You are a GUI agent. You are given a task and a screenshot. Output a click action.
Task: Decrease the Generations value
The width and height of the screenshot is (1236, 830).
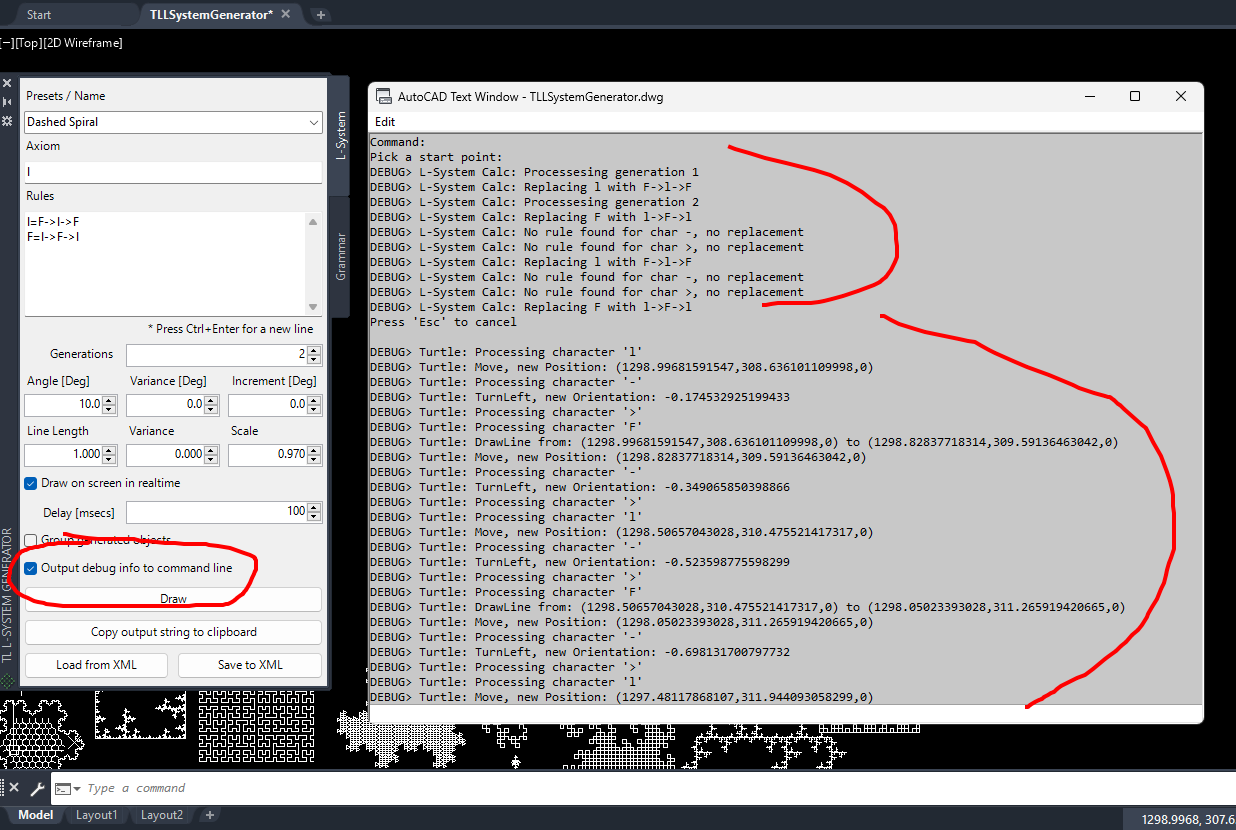pyautogui.click(x=315, y=360)
